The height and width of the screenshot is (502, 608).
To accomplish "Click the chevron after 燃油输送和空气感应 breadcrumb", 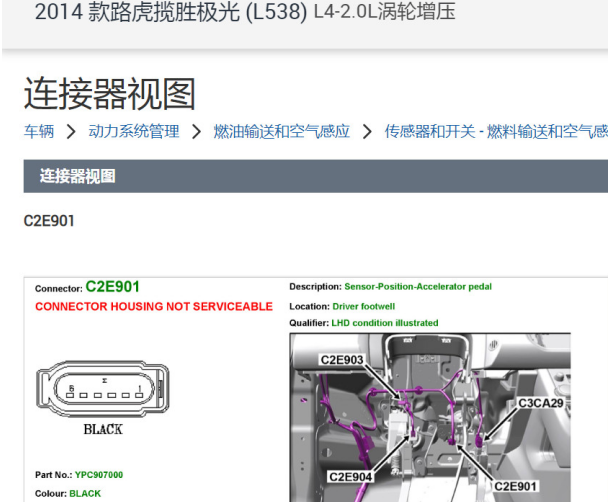I will [x=367, y=132].
